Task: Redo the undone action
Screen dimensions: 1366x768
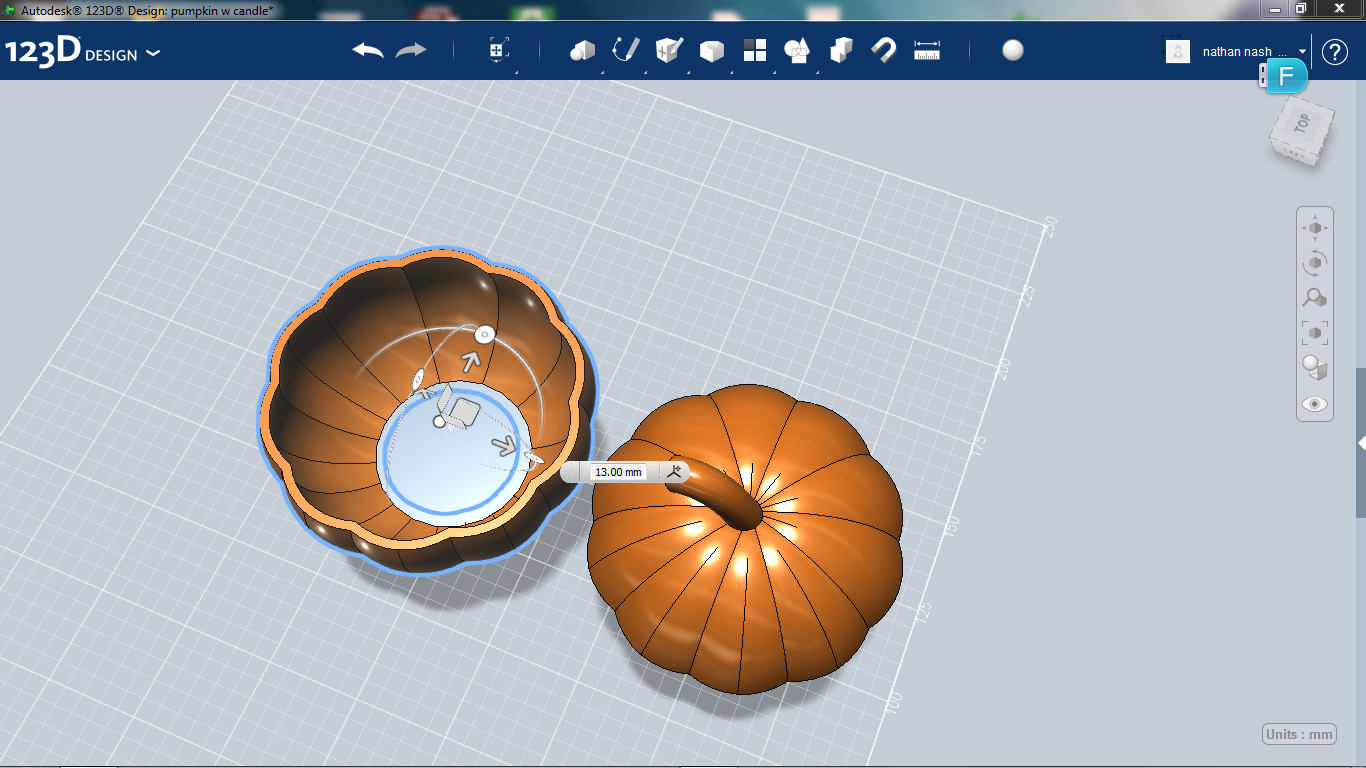Action: tap(411, 50)
